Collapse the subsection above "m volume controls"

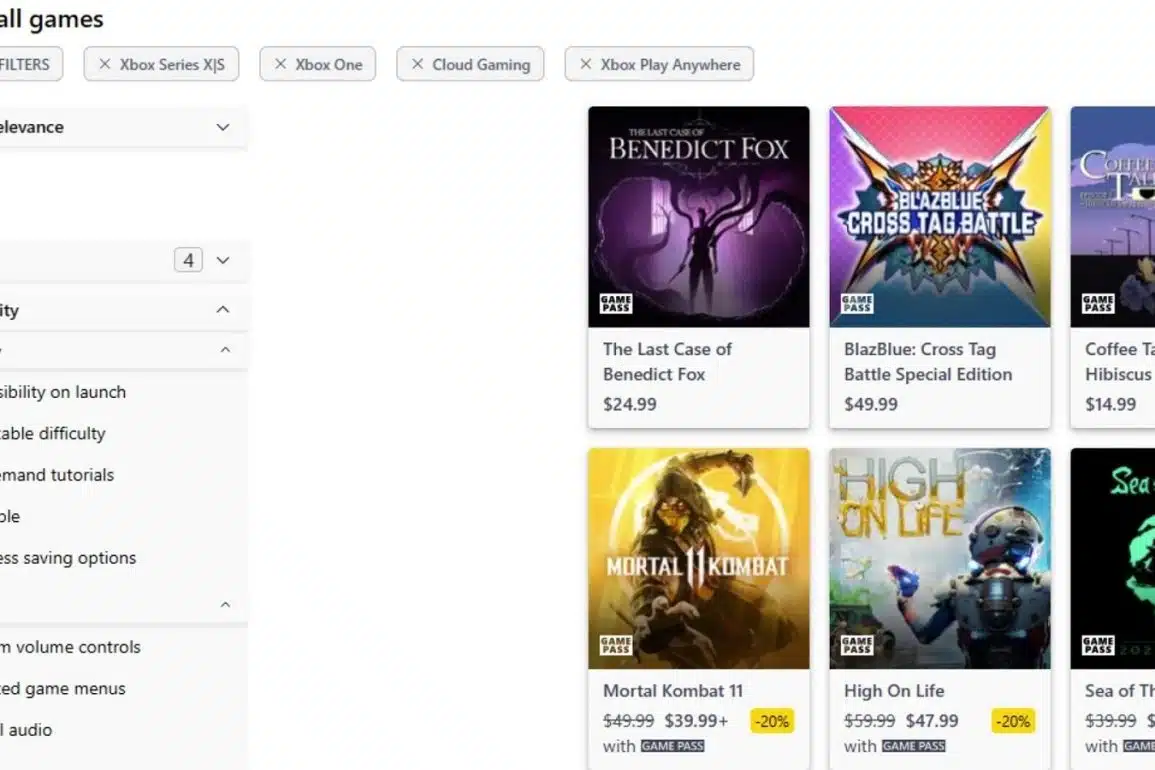(x=122, y=605)
